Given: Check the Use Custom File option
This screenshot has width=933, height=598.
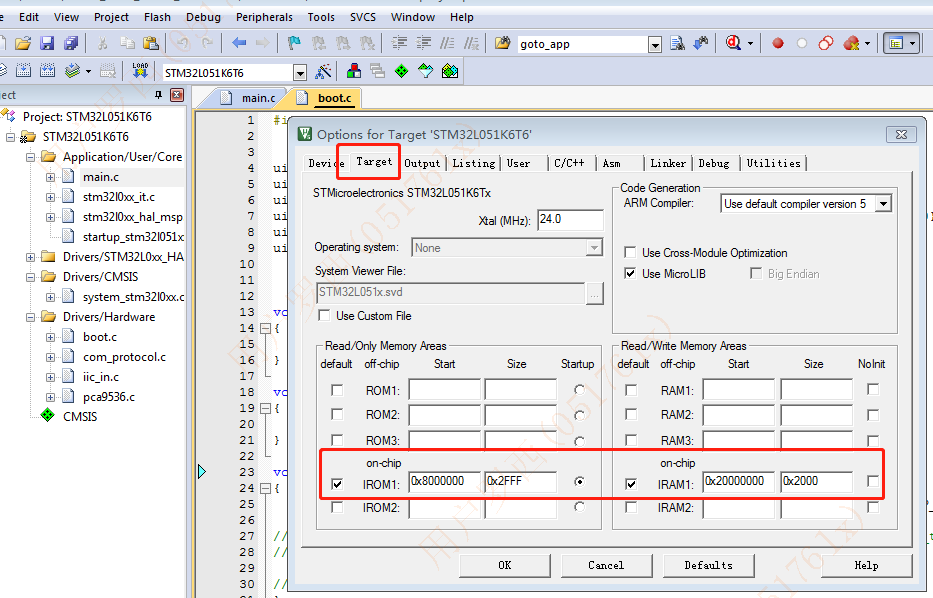Looking at the screenshot, I should (324, 315).
